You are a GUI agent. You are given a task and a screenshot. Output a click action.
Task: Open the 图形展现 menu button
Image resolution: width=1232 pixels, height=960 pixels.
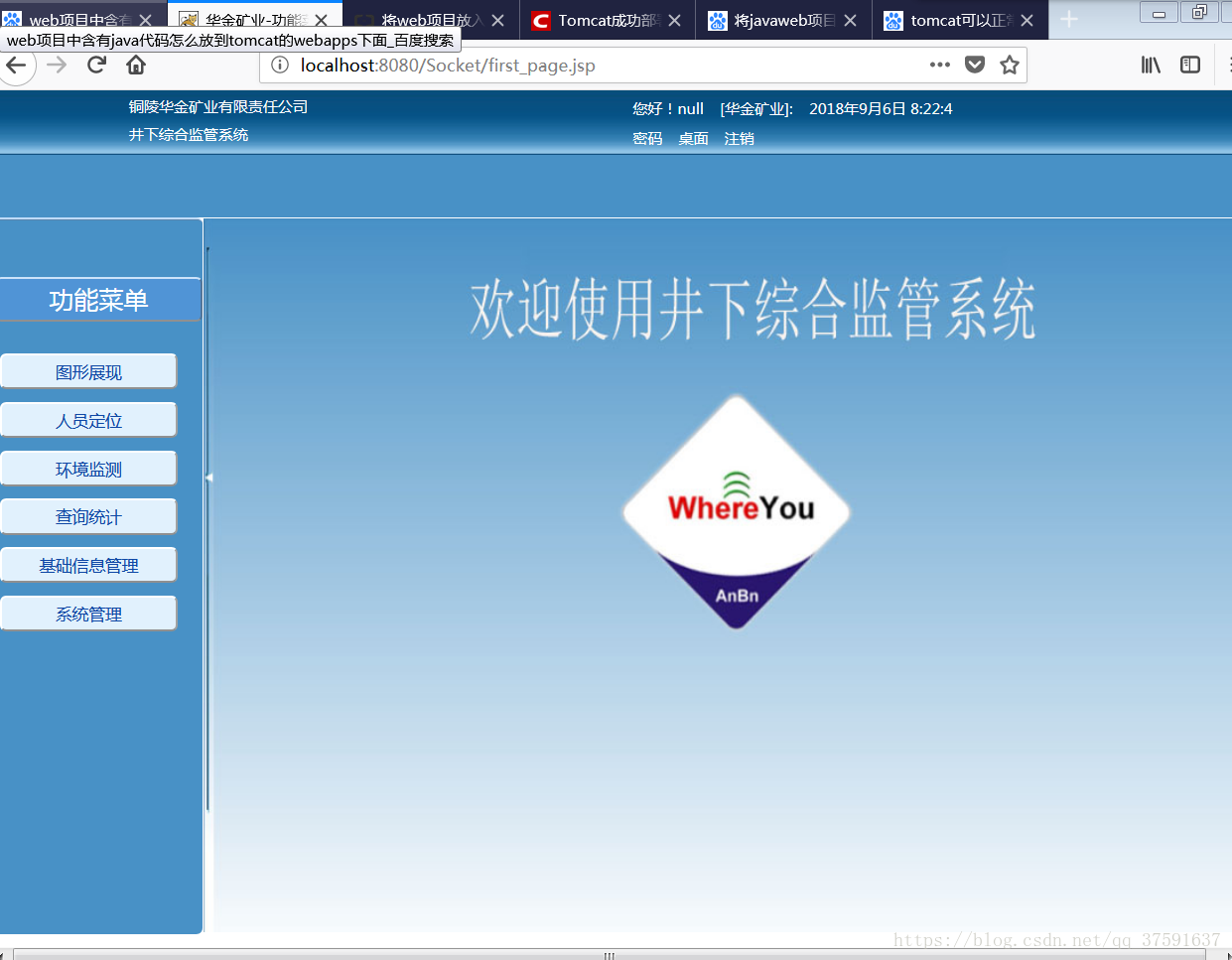tap(88, 372)
